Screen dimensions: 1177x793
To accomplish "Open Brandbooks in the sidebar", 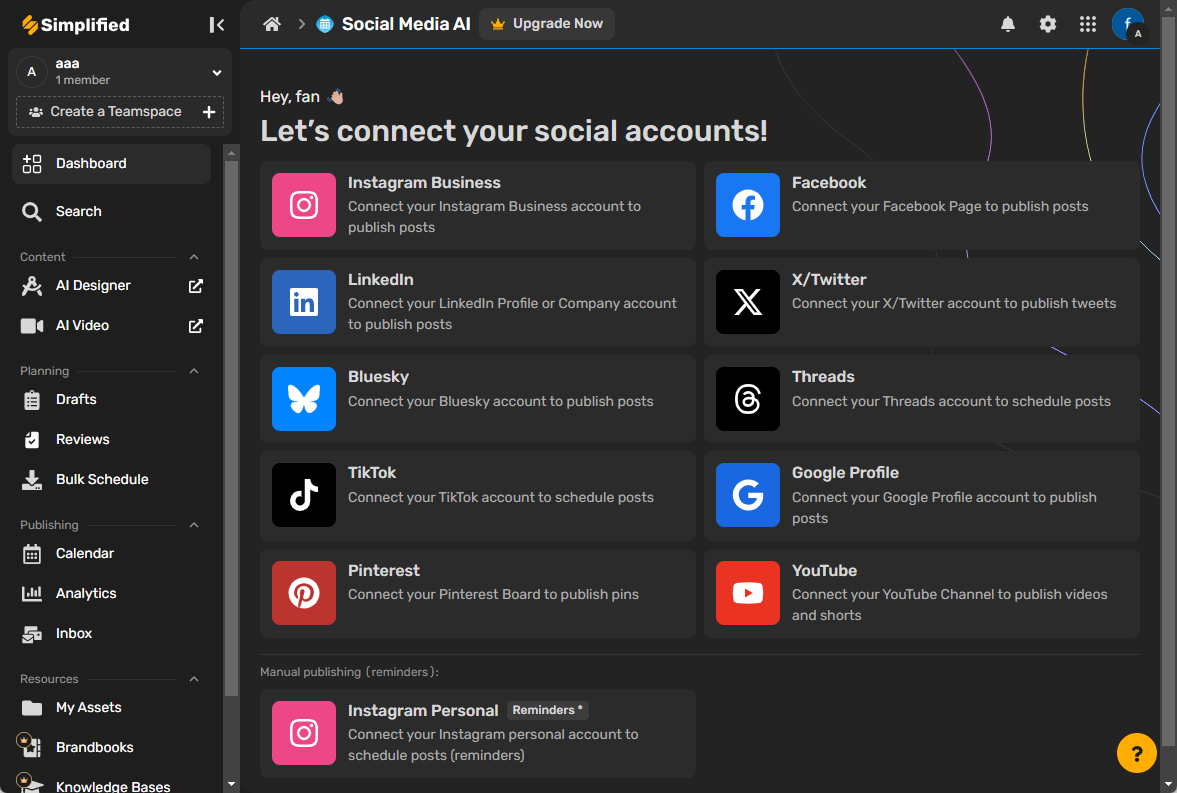I will pyautogui.click(x=111, y=747).
